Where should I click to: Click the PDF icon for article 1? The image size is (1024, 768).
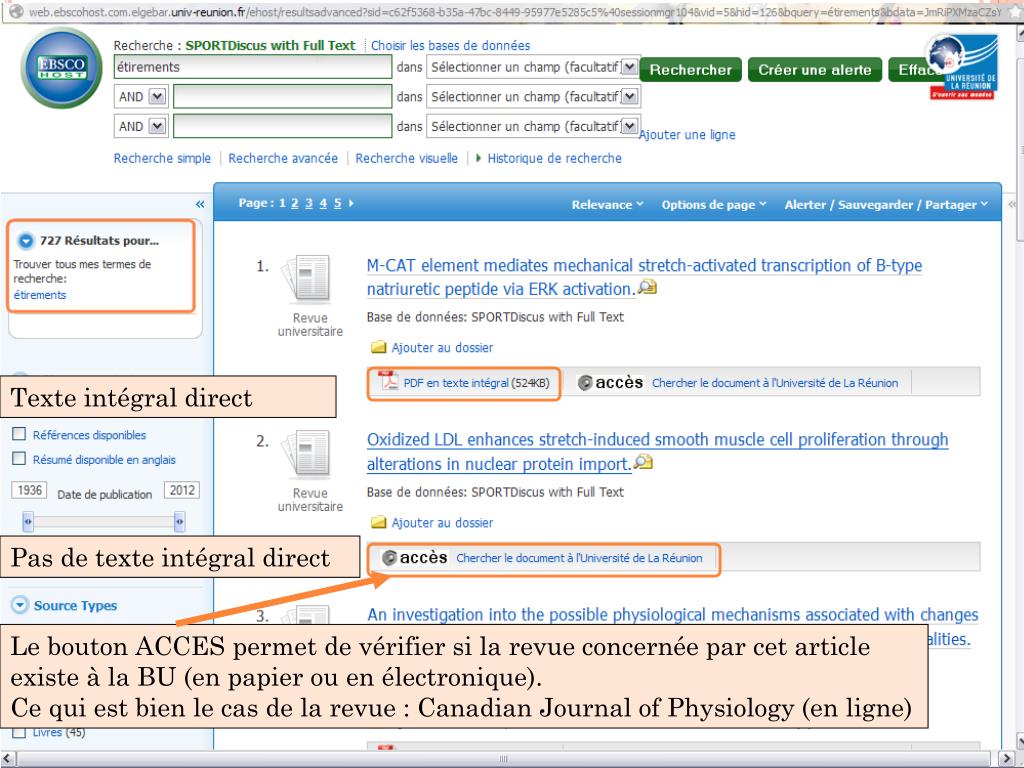coord(389,381)
